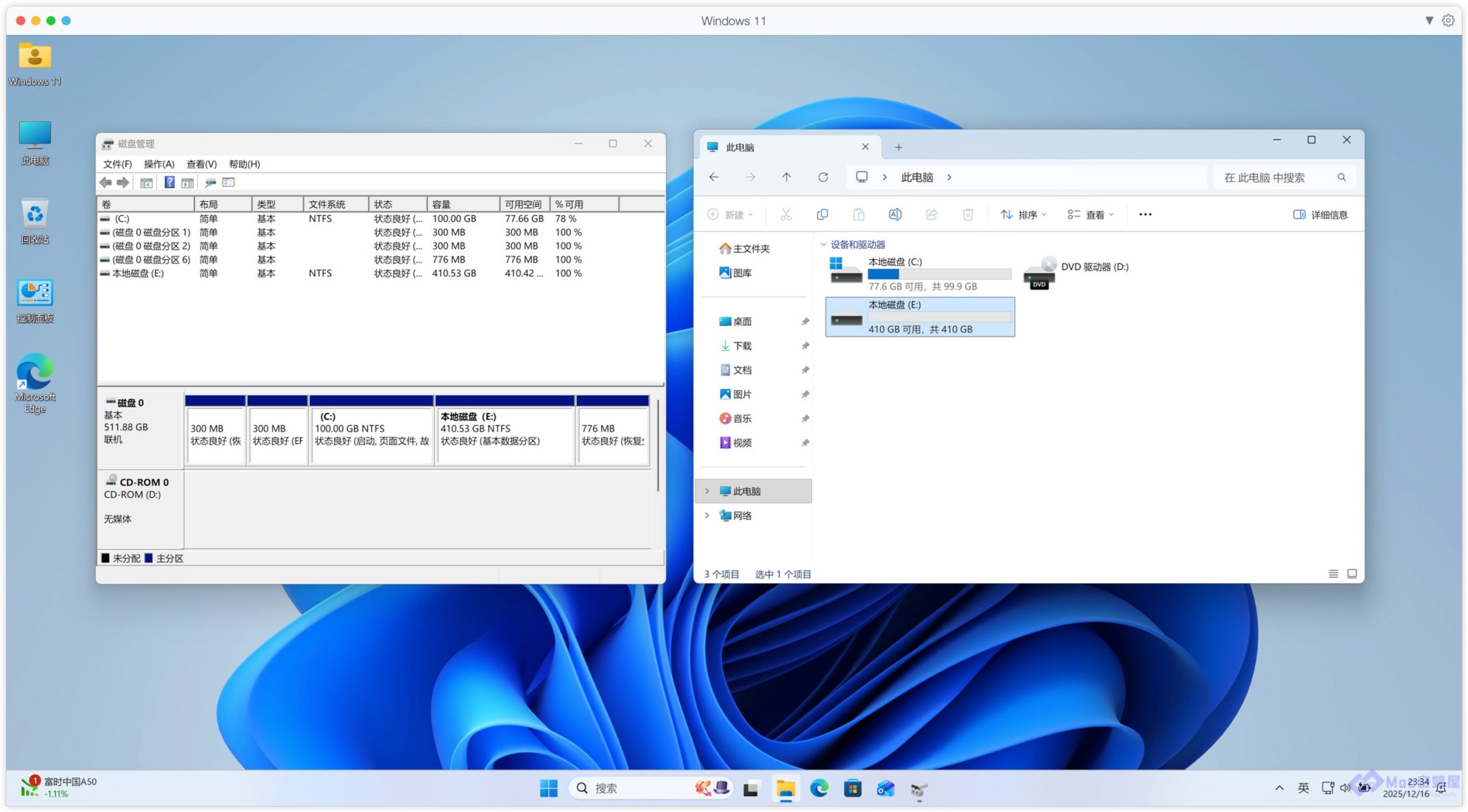Click the Rename icon in Explorer toolbar

click(895, 214)
